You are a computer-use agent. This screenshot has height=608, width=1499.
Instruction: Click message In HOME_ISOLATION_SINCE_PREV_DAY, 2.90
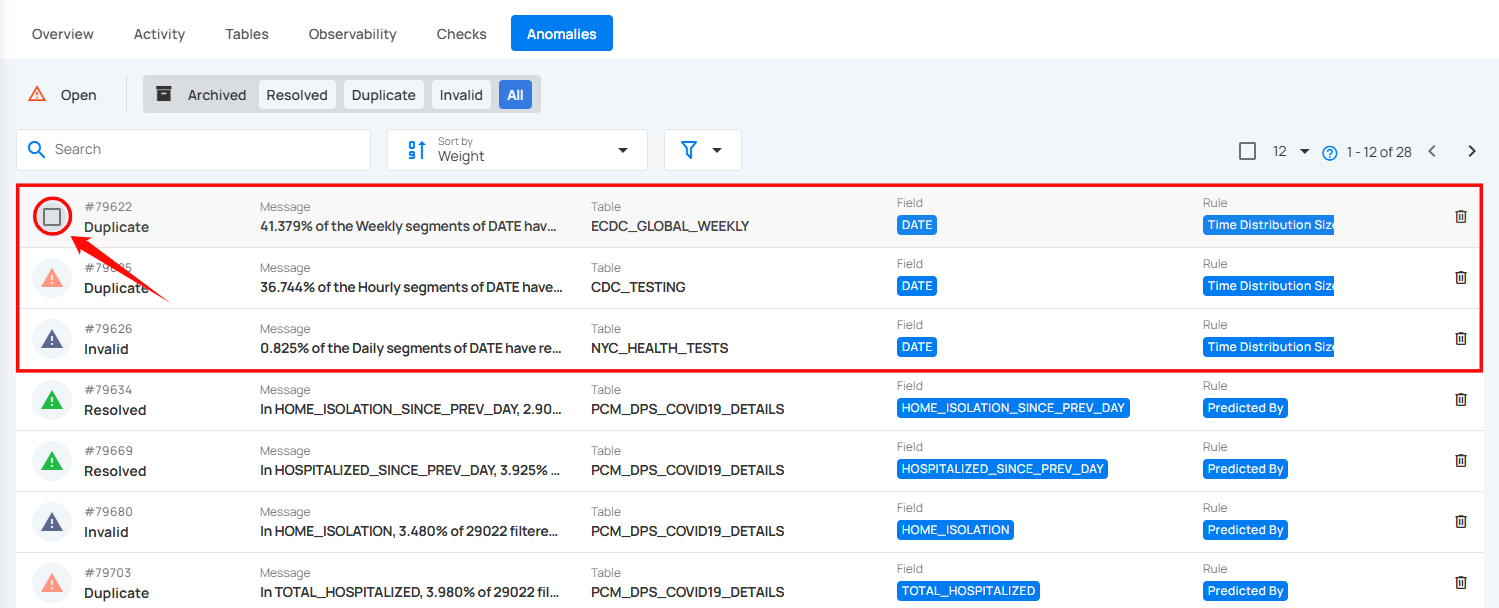[x=410, y=409]
